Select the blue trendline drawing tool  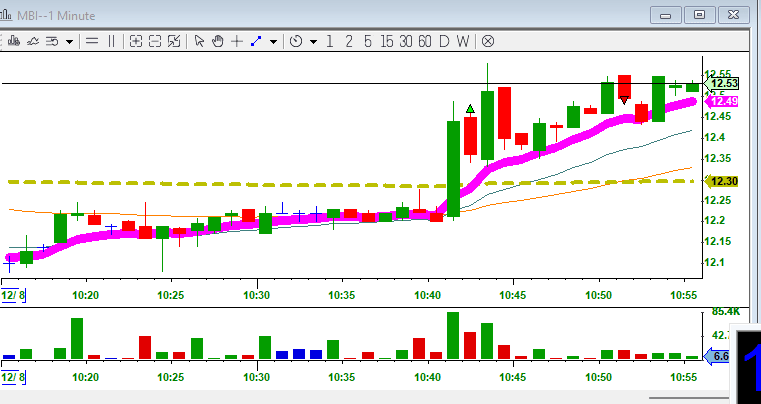pyautogui.click(x=256, y=41)
